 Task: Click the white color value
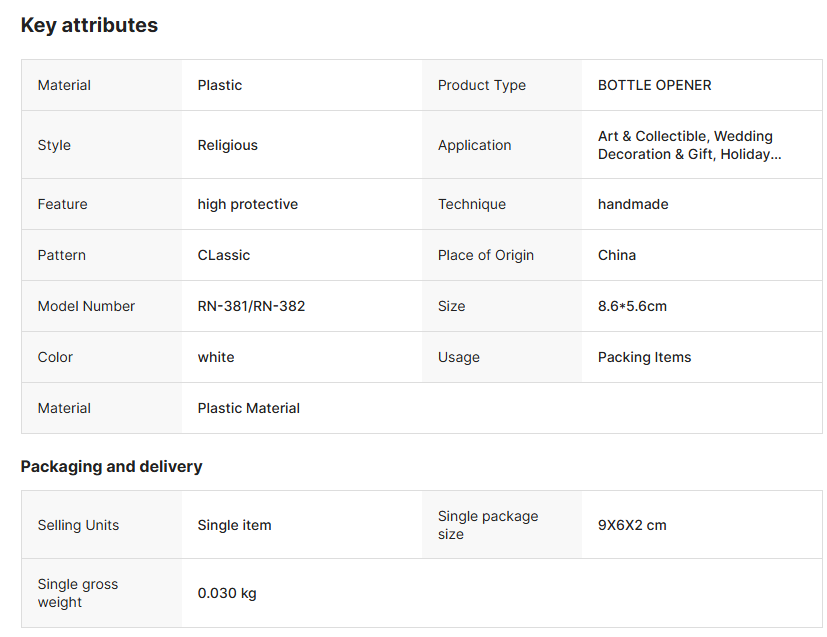point(215,357)
